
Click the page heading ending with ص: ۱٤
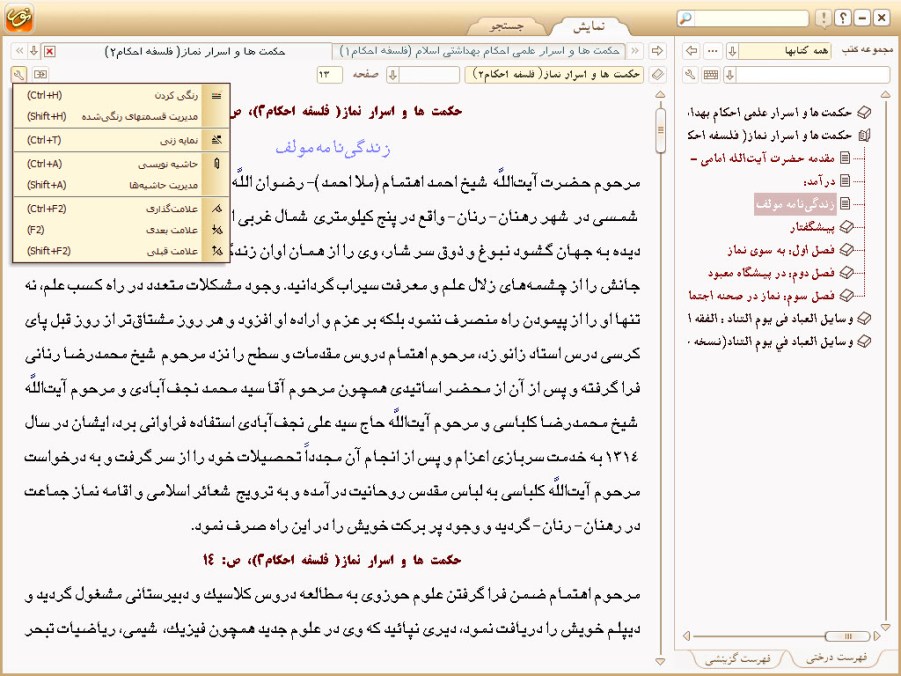pos(332,560)
